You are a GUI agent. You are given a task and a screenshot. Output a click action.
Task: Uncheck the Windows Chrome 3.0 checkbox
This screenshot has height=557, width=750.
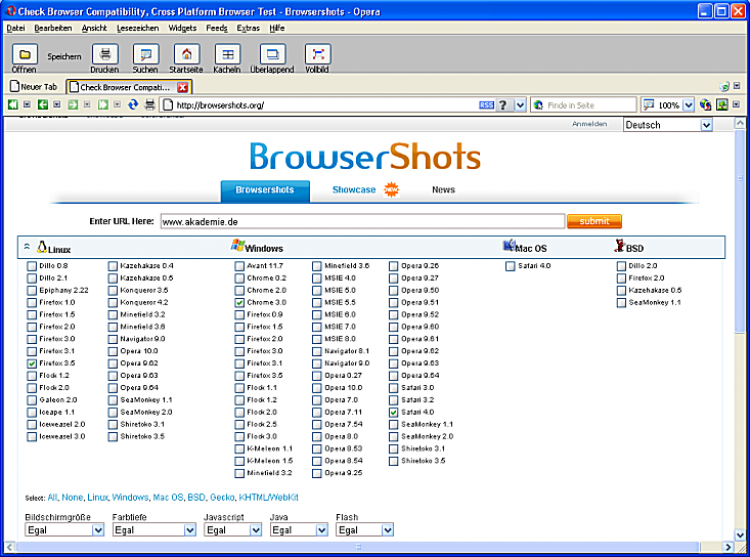[x=240, y=302]
